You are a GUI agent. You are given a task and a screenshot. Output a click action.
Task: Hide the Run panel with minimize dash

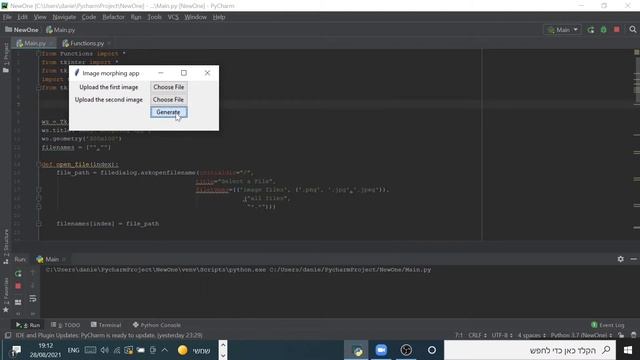coord(633,259)
